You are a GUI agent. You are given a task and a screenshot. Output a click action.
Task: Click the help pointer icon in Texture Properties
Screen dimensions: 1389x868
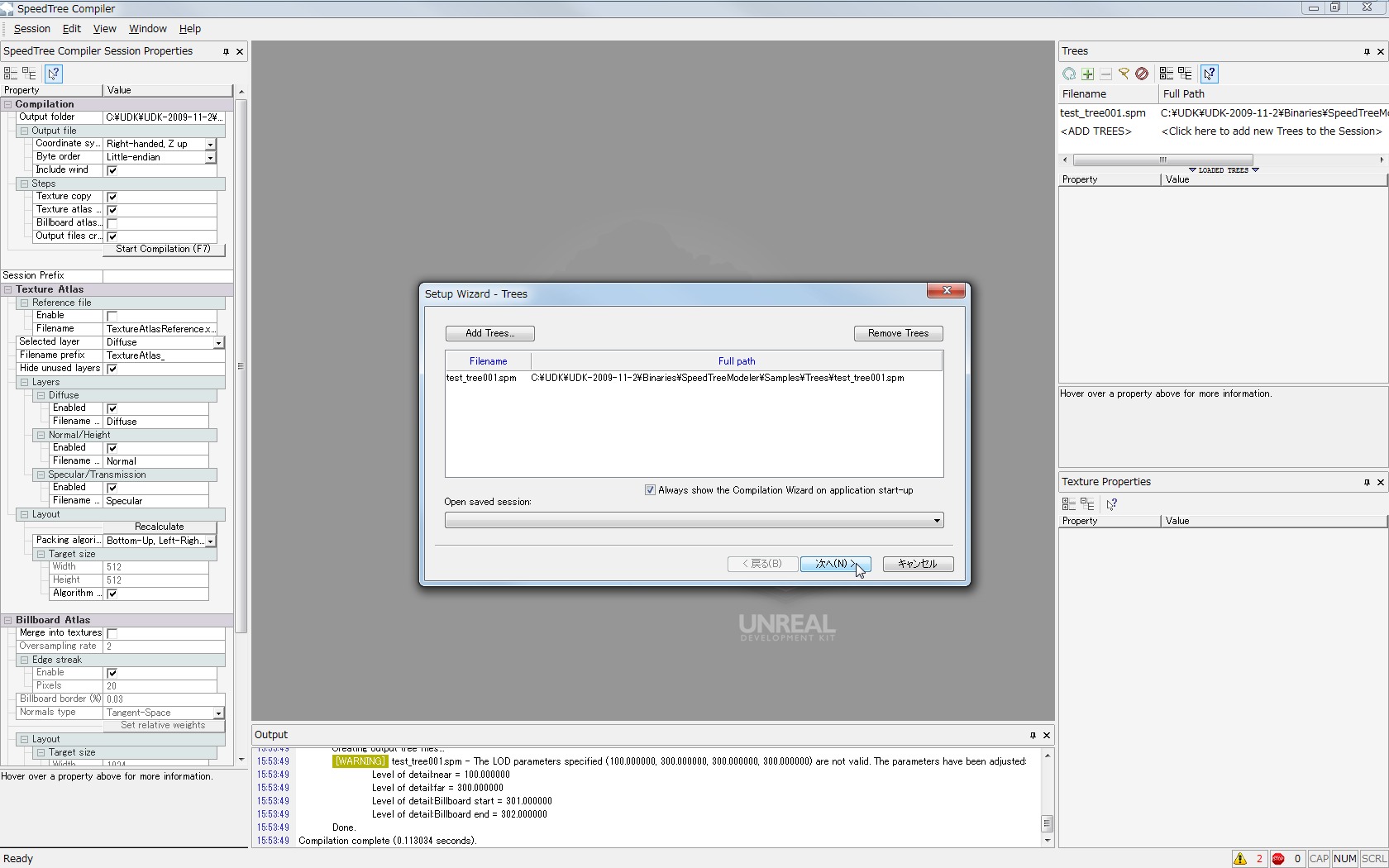[x=1112, y=504]
